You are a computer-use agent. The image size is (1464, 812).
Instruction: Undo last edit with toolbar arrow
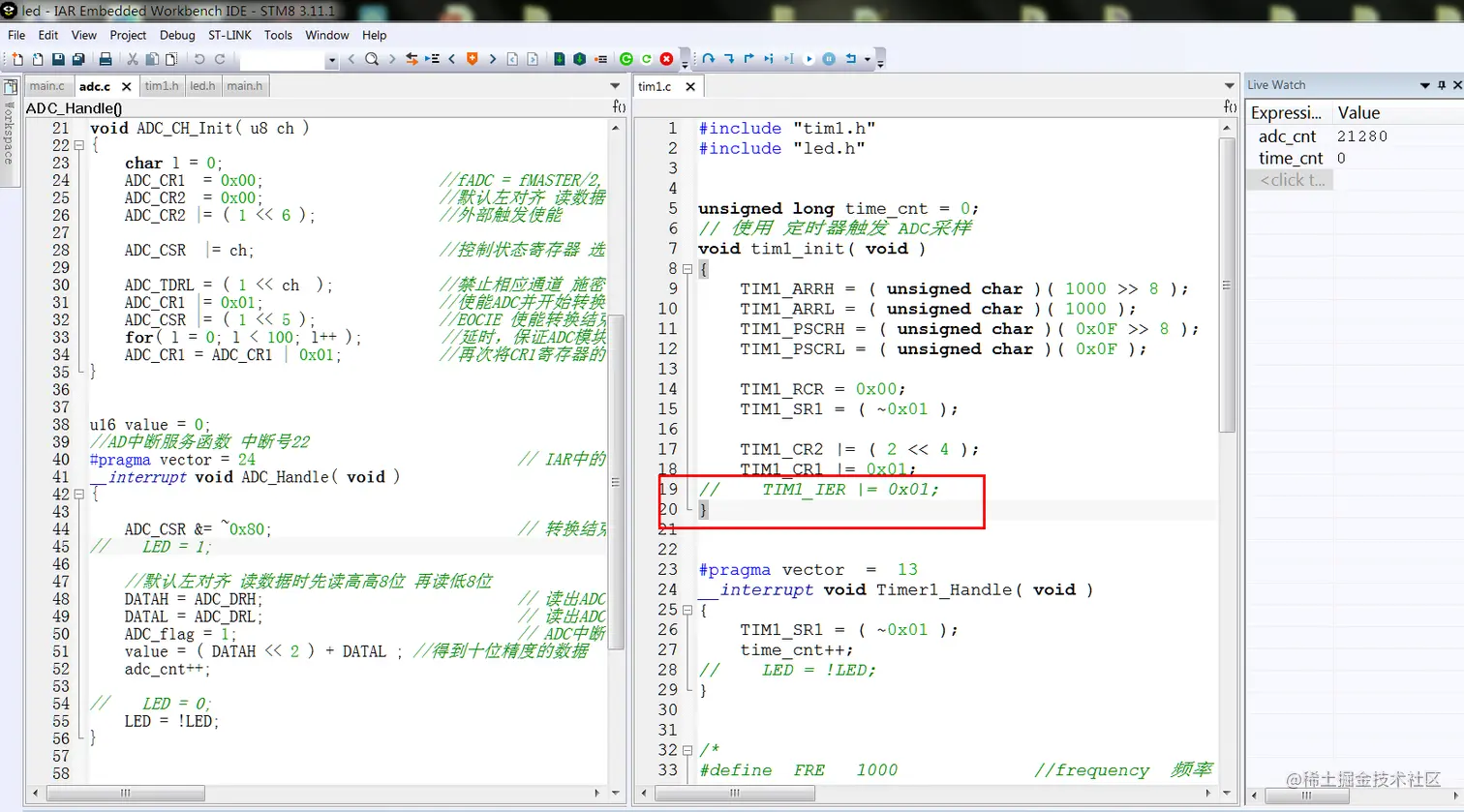pos(199,59)
